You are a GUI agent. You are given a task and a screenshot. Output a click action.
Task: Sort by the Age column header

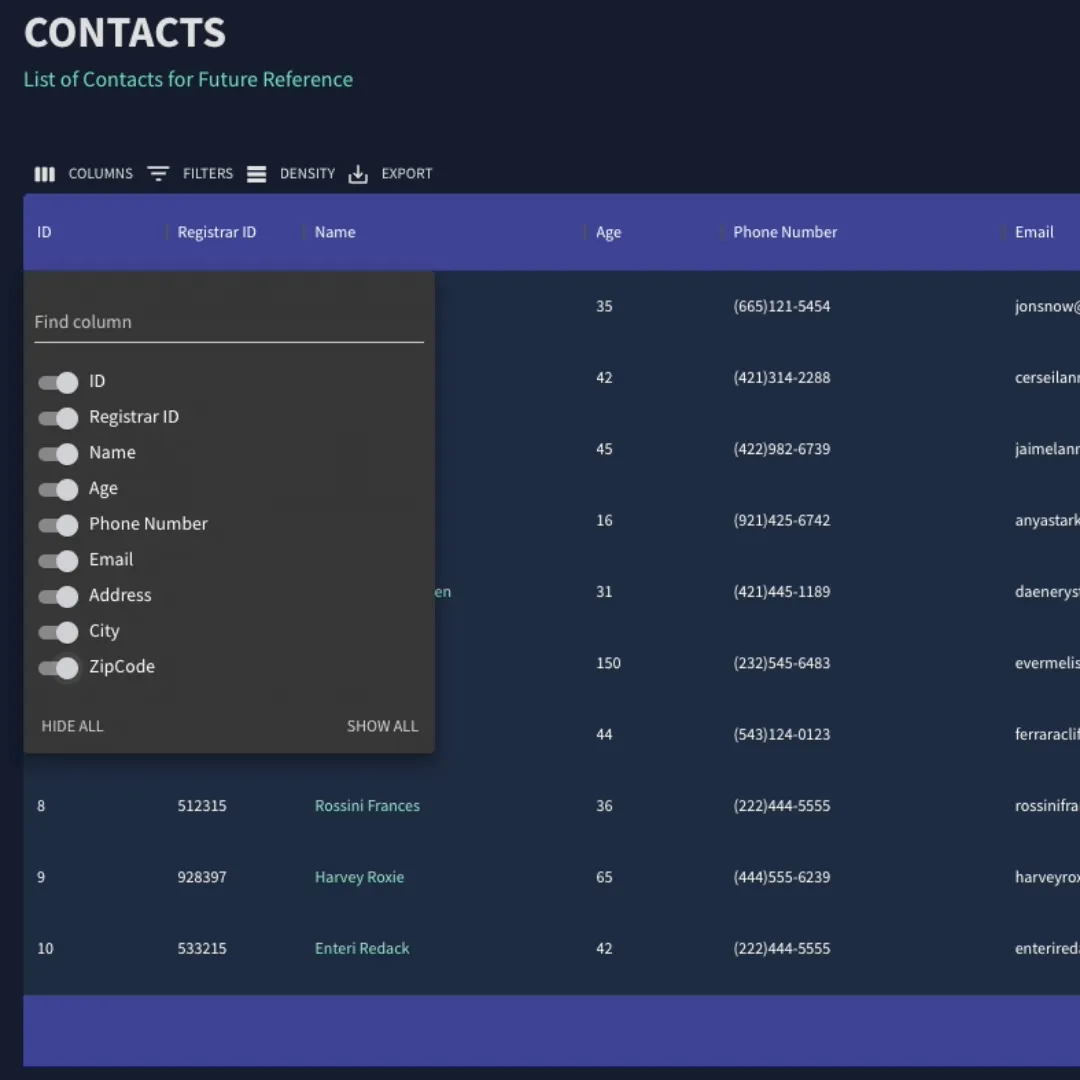click(x=608, y=232)
